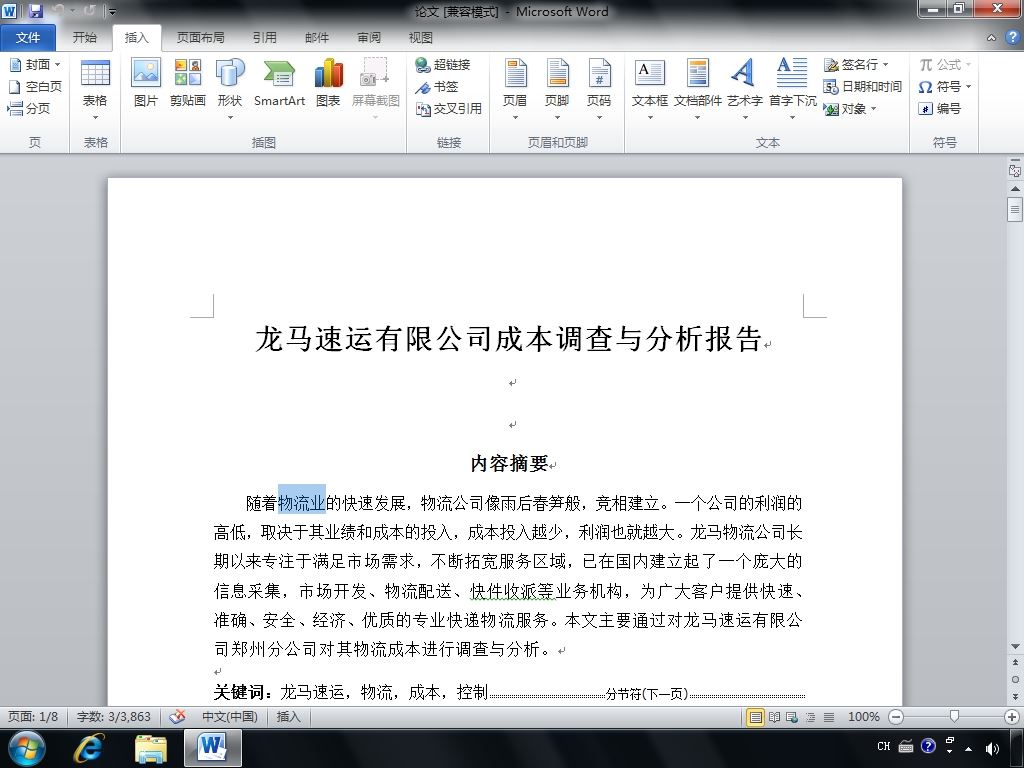The height and width of the screenshot is (768, 1024).
Task: Open document parts (文档部件)
Action: click(x=697, y=89)
